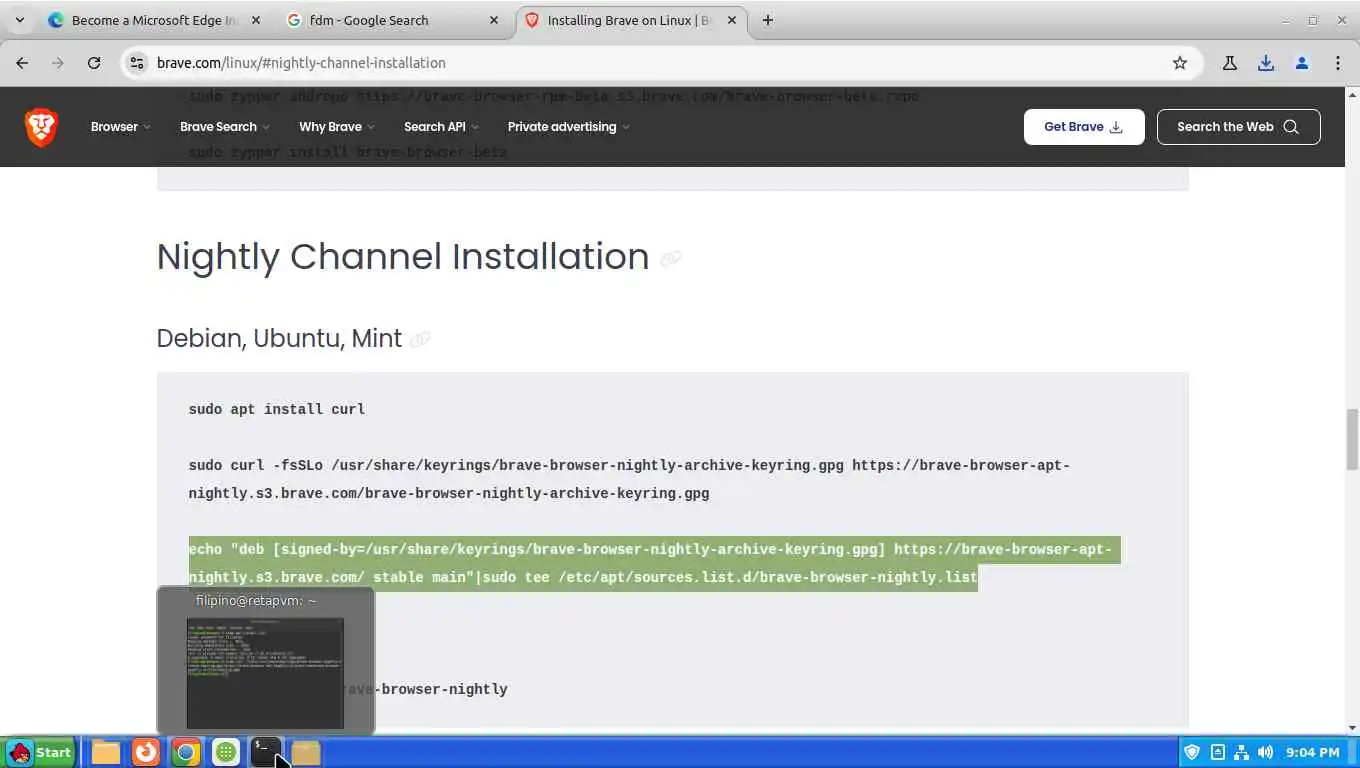Copy anchor link beside Nightly Channel Installation
Screen dimensions: 1360x768
pos(671,258)
